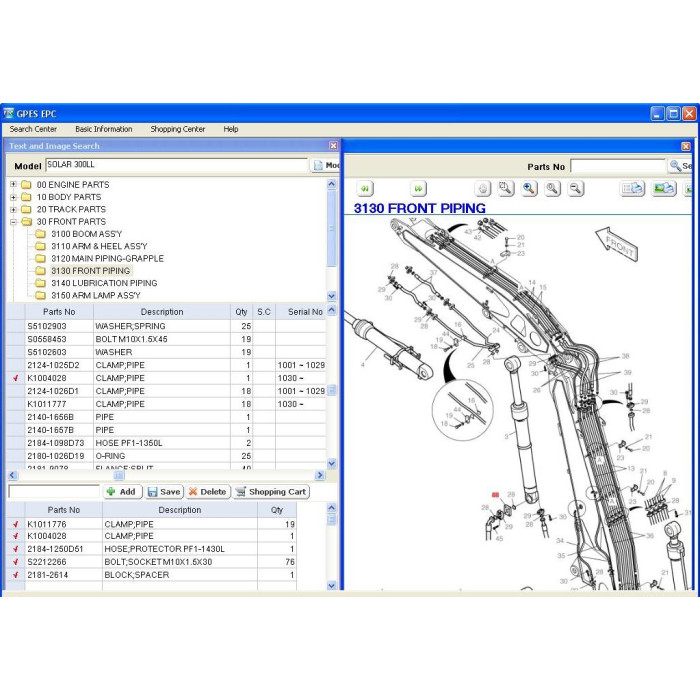This screenshot has width=700, height=700.
Task: Toggle check mark for S2212266 cart row
Action: coord(16,562)
